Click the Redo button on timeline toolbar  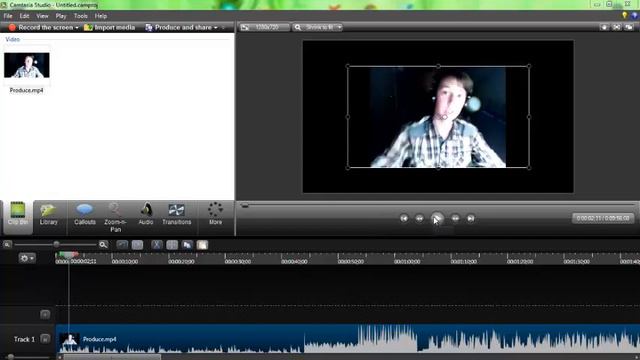coord(138,244)
